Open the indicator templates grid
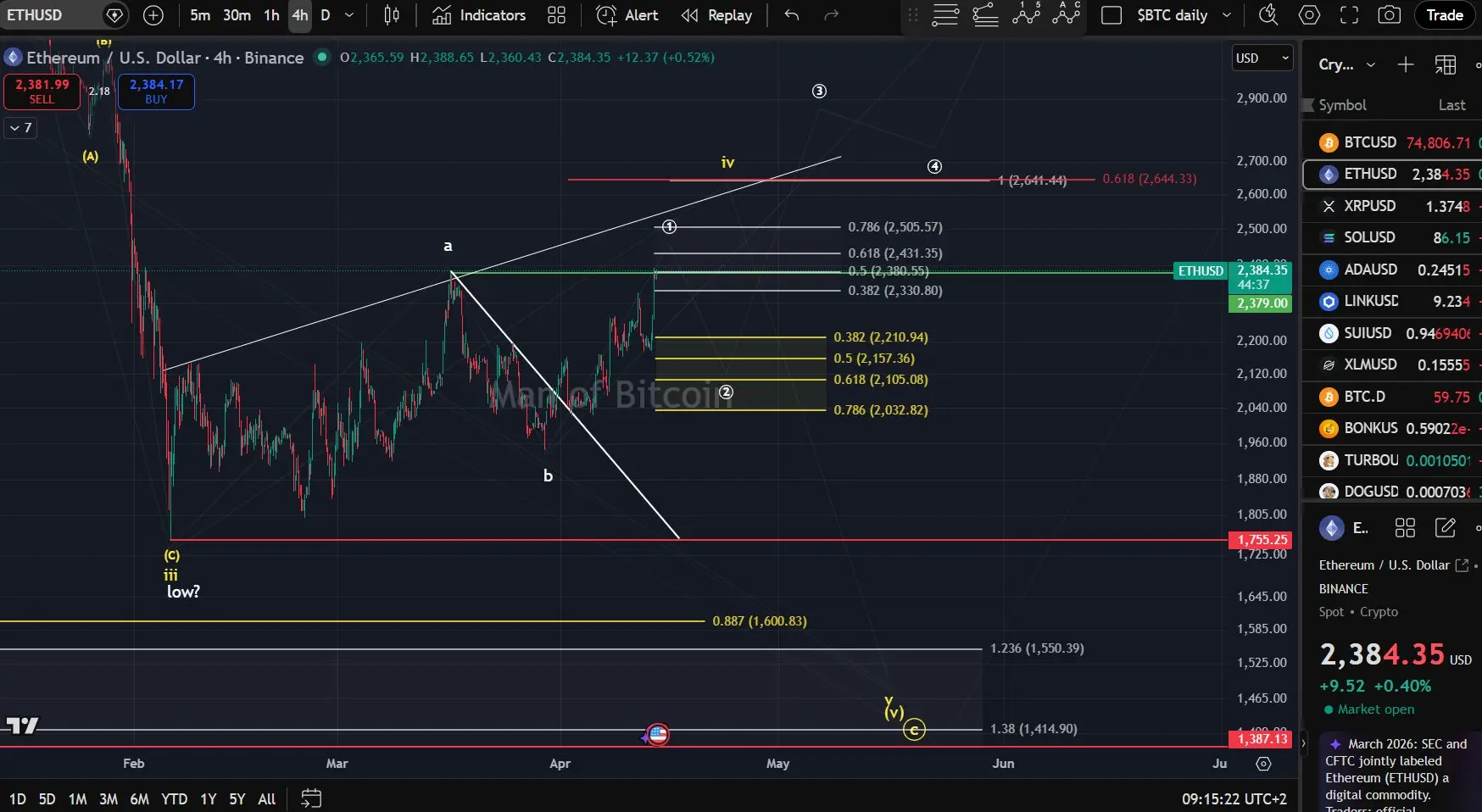 pyautogui.click(x=556, y=15)
